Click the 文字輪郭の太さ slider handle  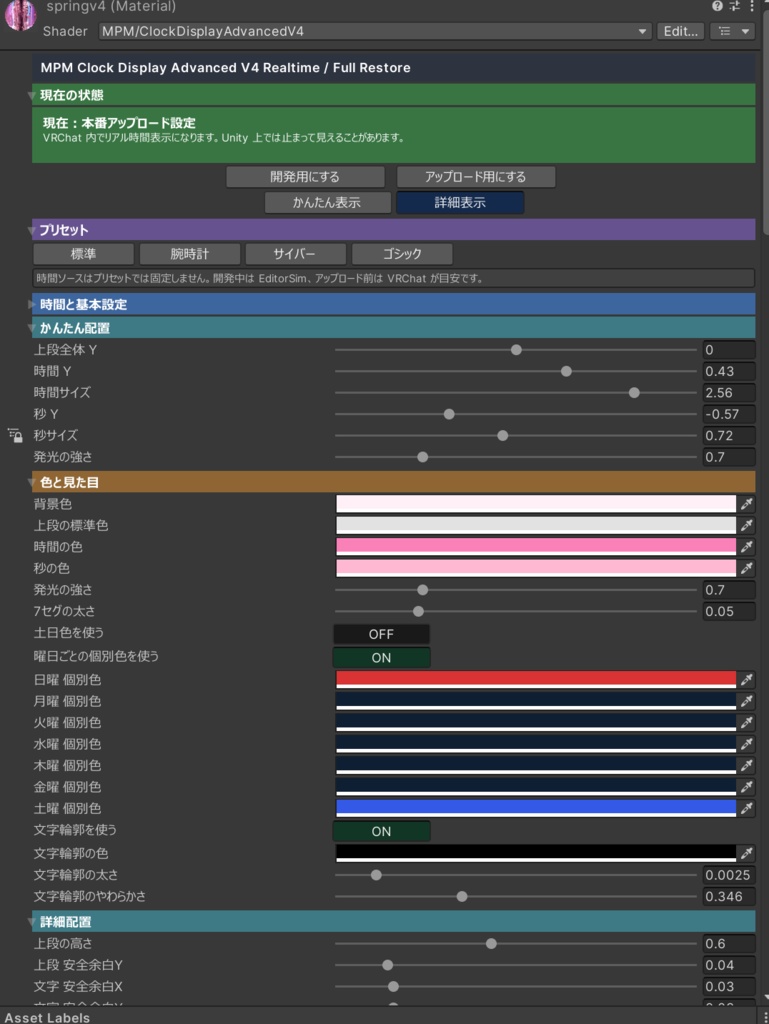pos(376,875)
